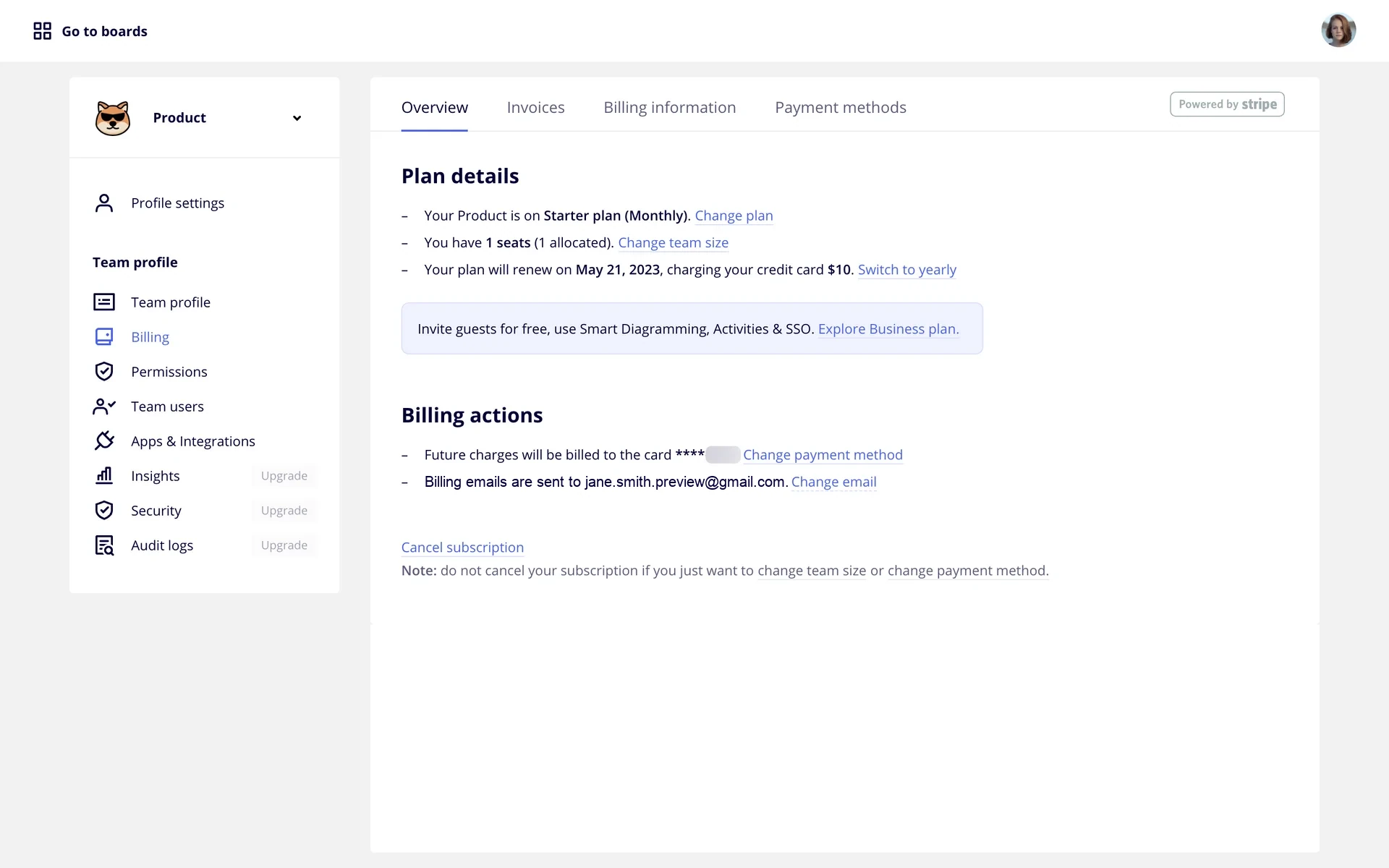Expand the Product team dropdown arrow

tap(297, 118)
